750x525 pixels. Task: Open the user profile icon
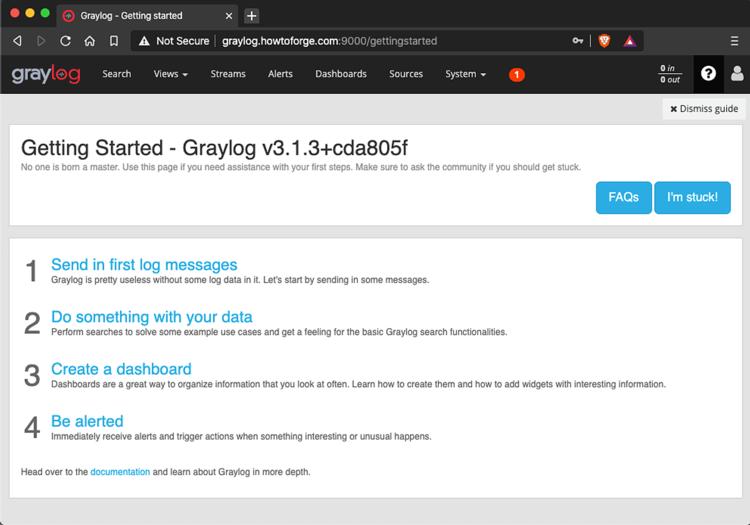coord(737,74)
